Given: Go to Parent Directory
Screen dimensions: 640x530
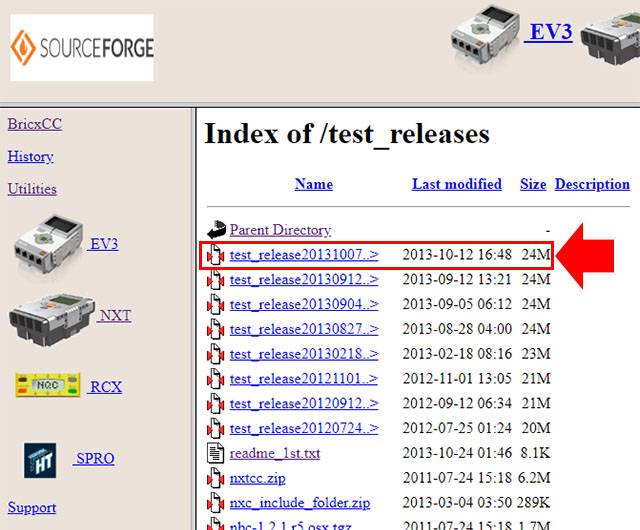Looking at the screenshot, I should (x=280, y=230).
